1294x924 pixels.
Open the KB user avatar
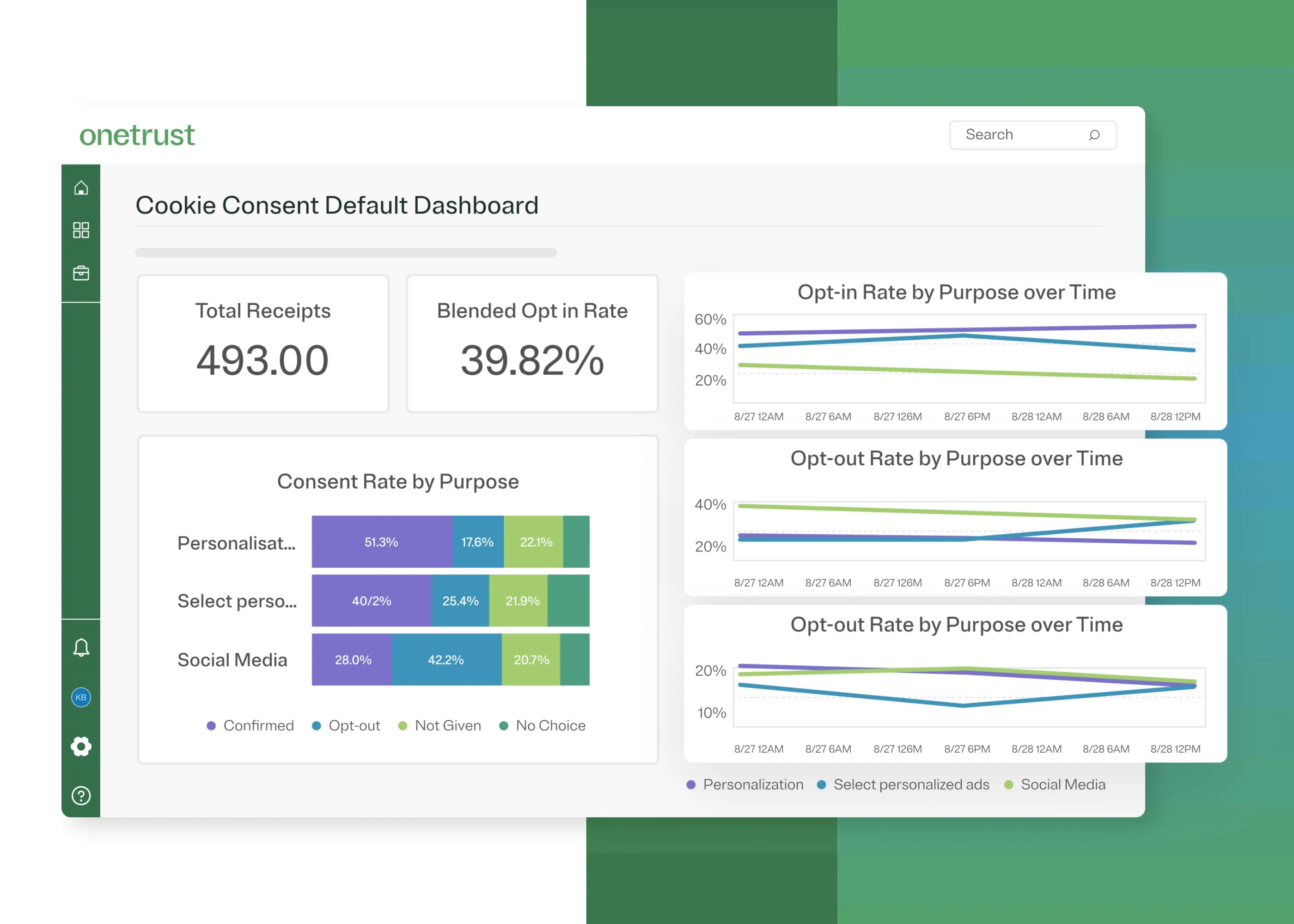tap(80, 698)
